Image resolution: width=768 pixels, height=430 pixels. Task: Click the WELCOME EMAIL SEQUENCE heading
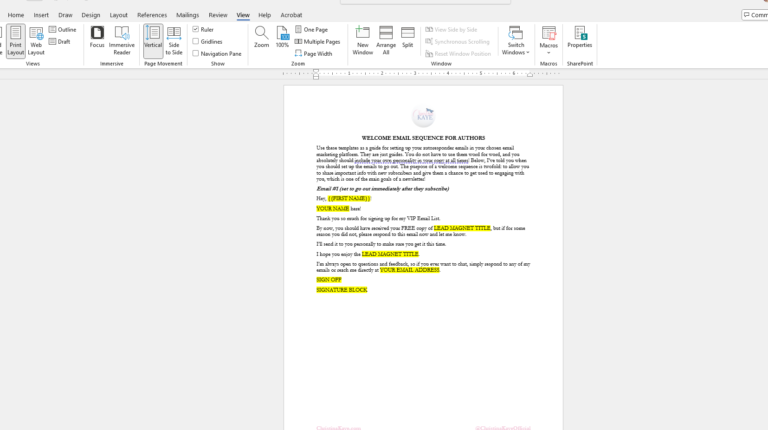click(x=423, y=138)
